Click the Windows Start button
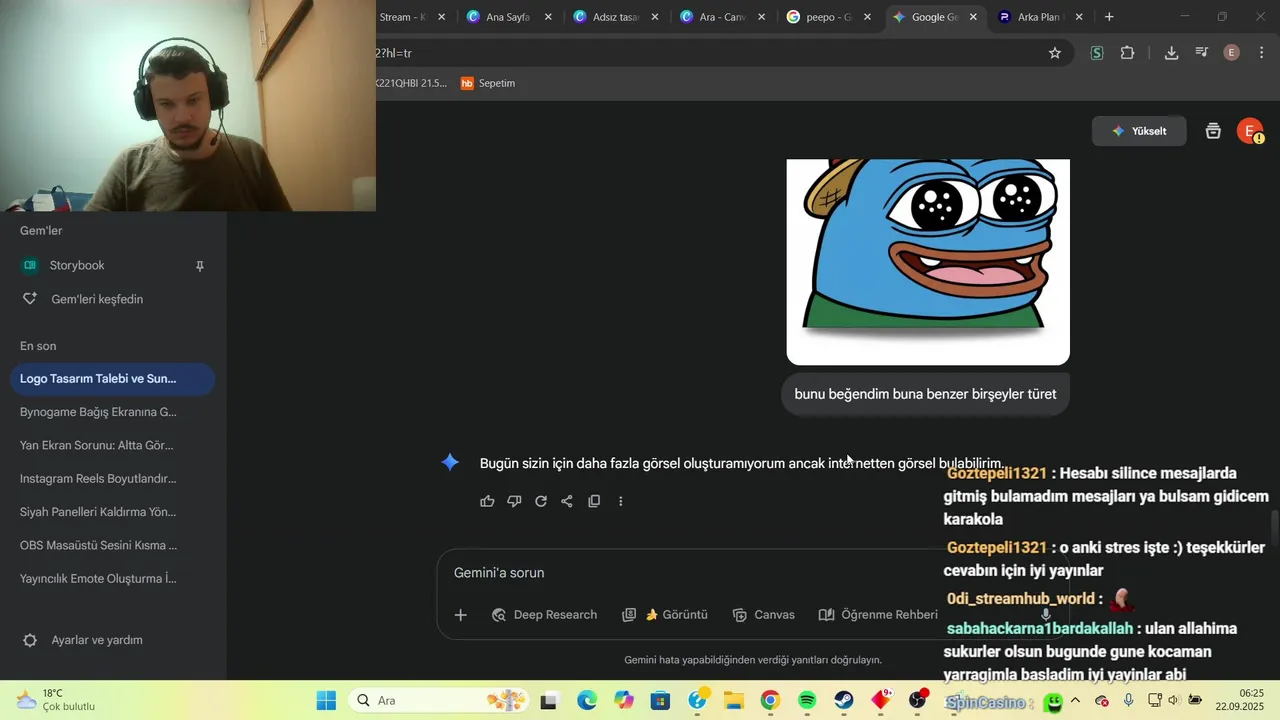The width and height of the screenshot is (1280, 720). click(x=326, y=700)
